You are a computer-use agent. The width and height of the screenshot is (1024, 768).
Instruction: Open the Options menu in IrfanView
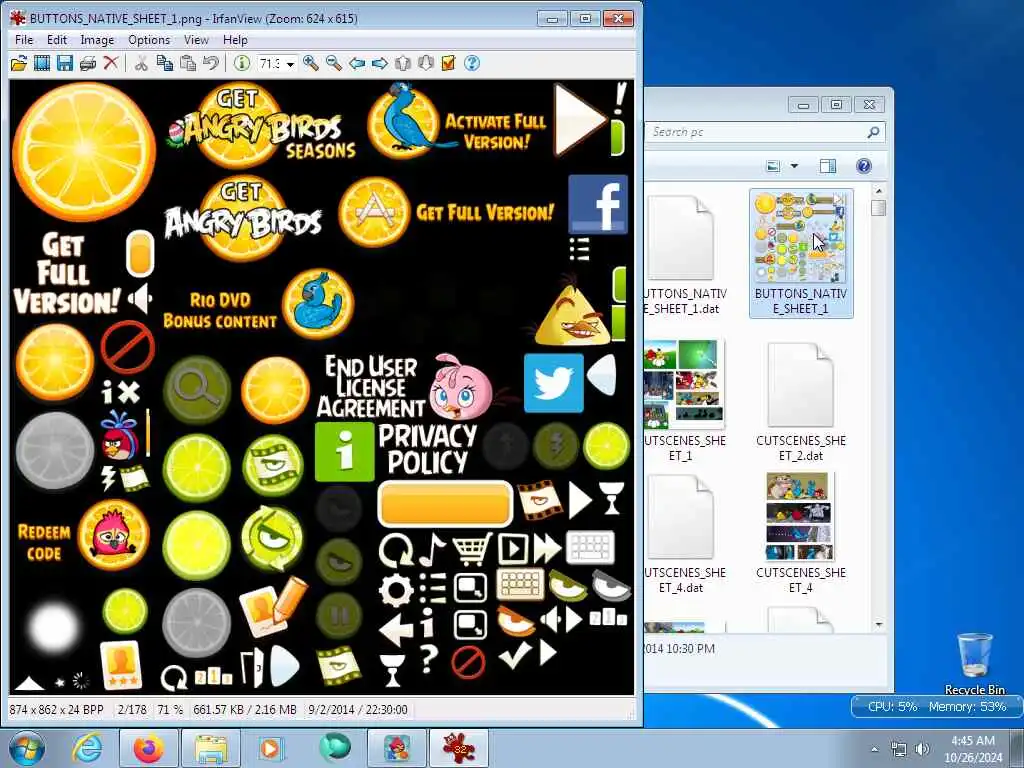tap(149, 40)
